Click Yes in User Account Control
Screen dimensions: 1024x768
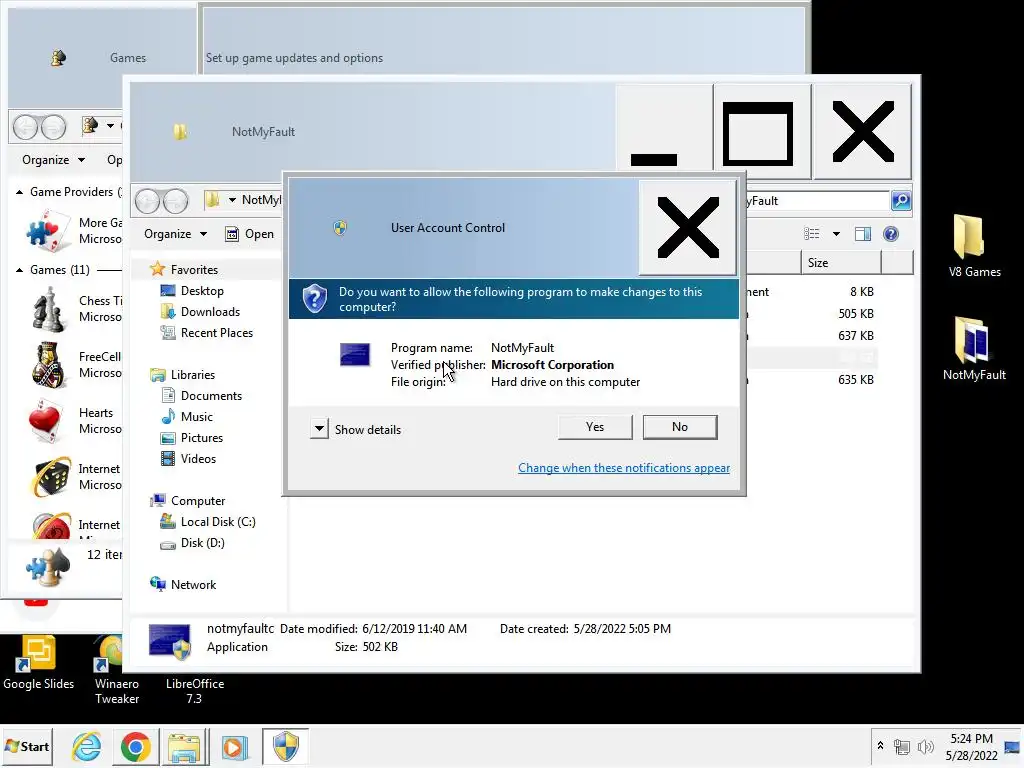(595, 426)
